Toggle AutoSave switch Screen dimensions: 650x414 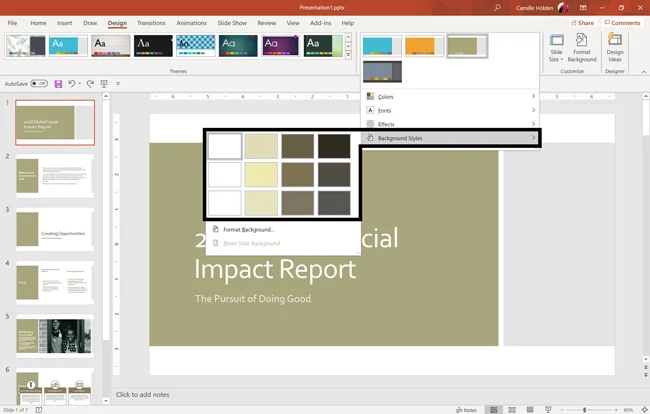pos(39,83)
